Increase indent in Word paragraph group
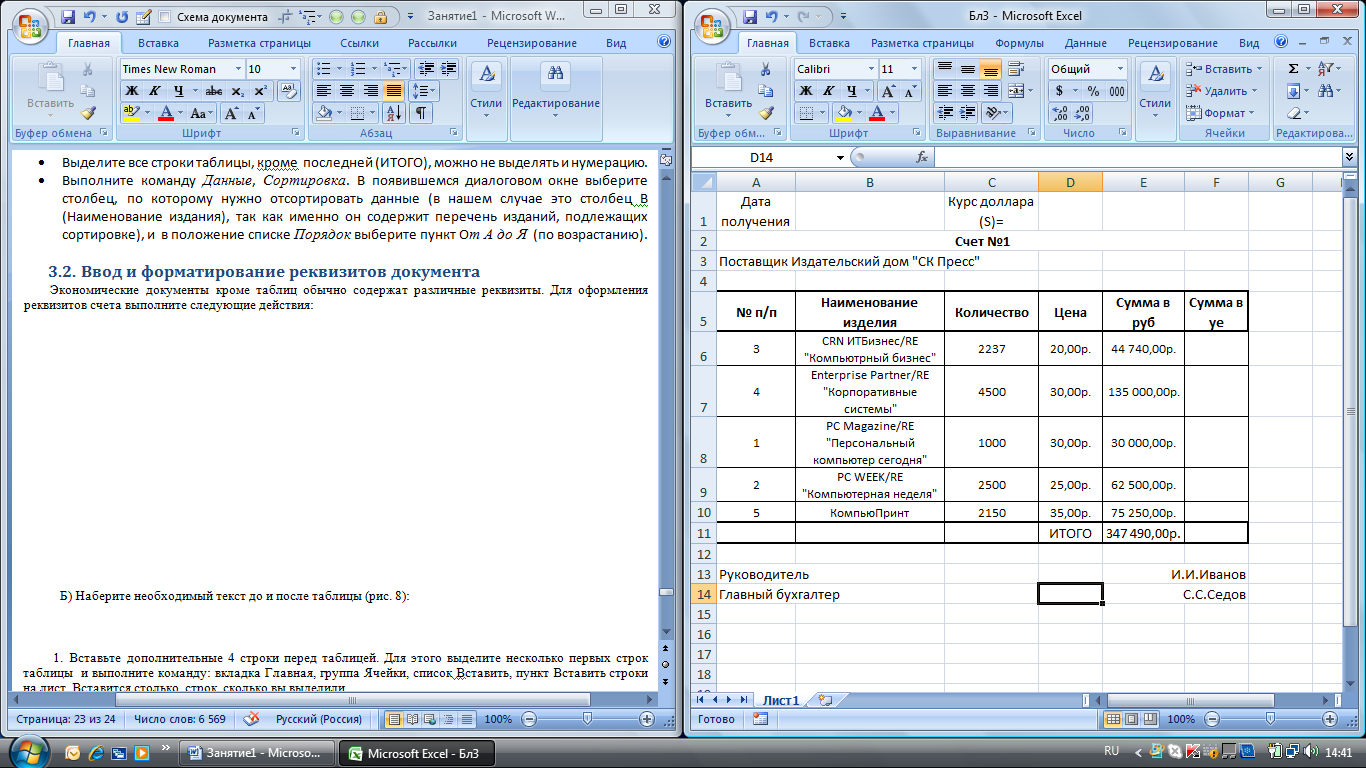The width and height of the screenshot is (1366, 768). pyautogui.click(x=447, y=69)
